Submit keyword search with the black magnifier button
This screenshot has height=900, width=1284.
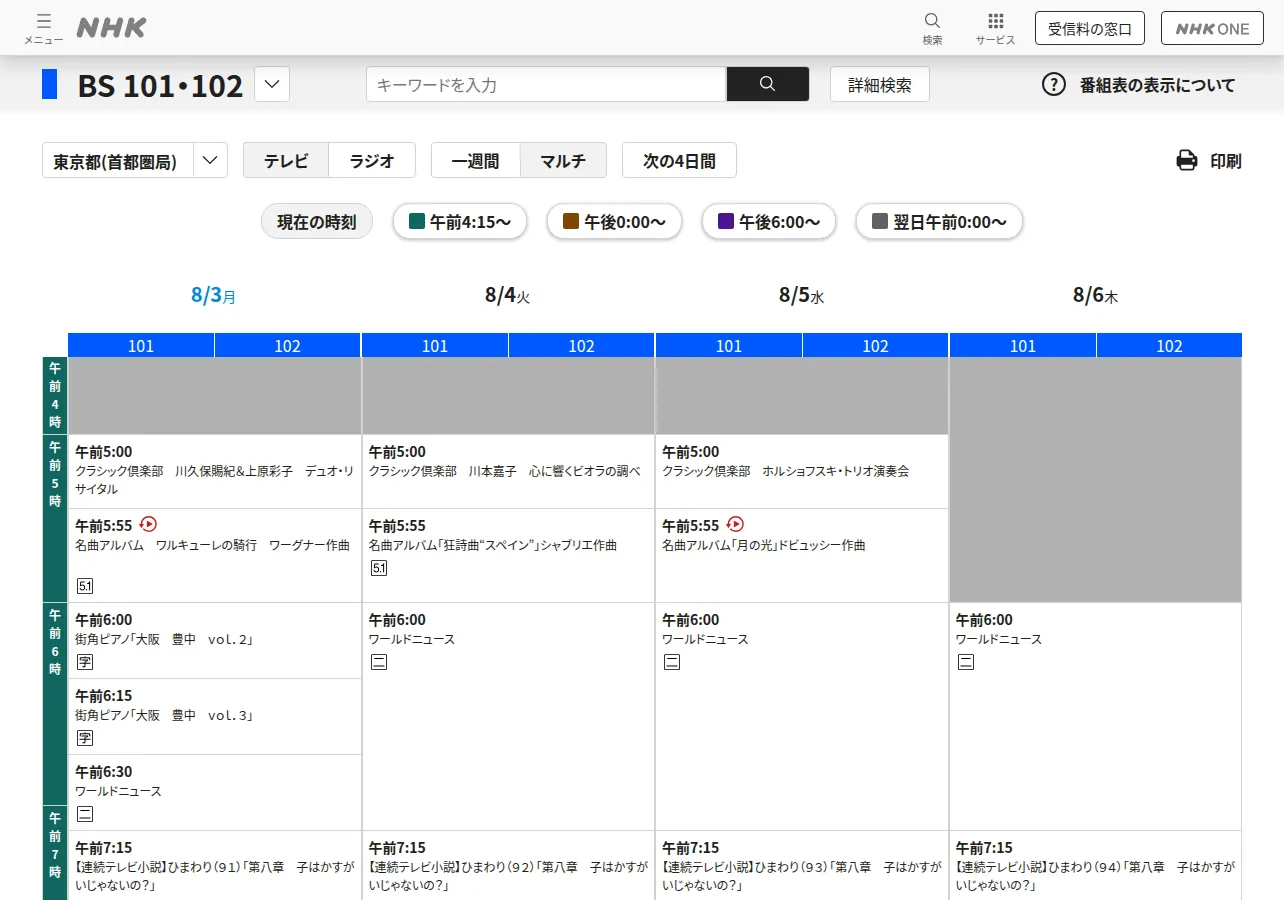[x=767, y=84]
